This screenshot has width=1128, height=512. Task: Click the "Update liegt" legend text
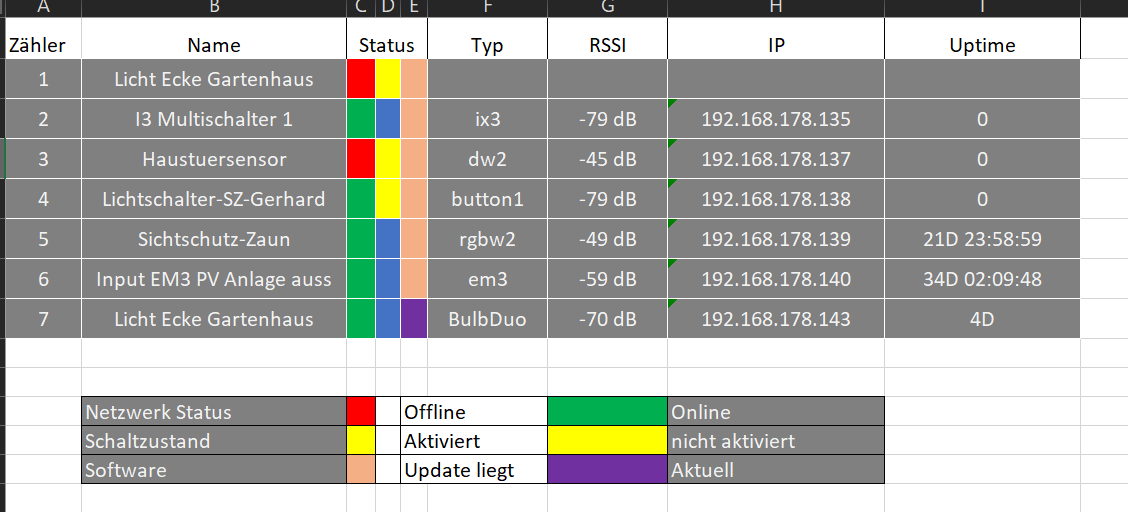point(473,469)
